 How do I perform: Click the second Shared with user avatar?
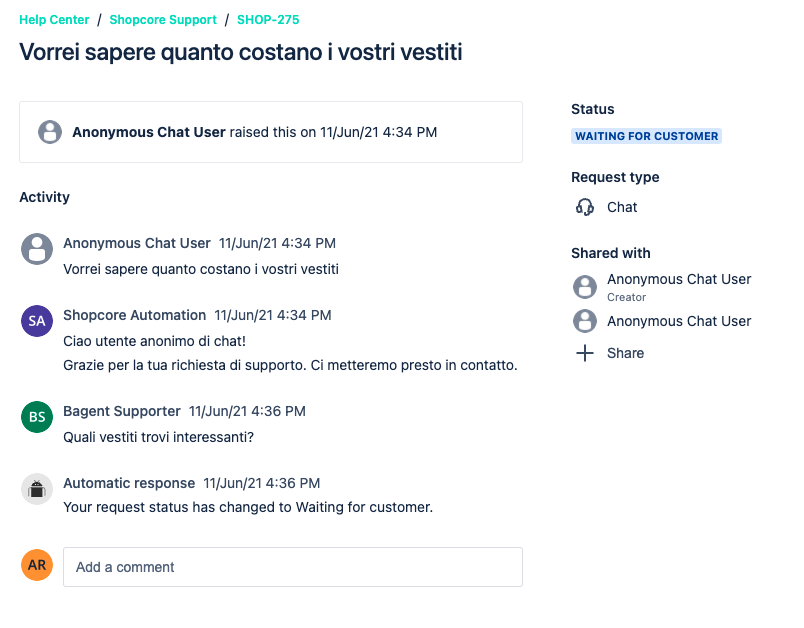tap(585, 321)
